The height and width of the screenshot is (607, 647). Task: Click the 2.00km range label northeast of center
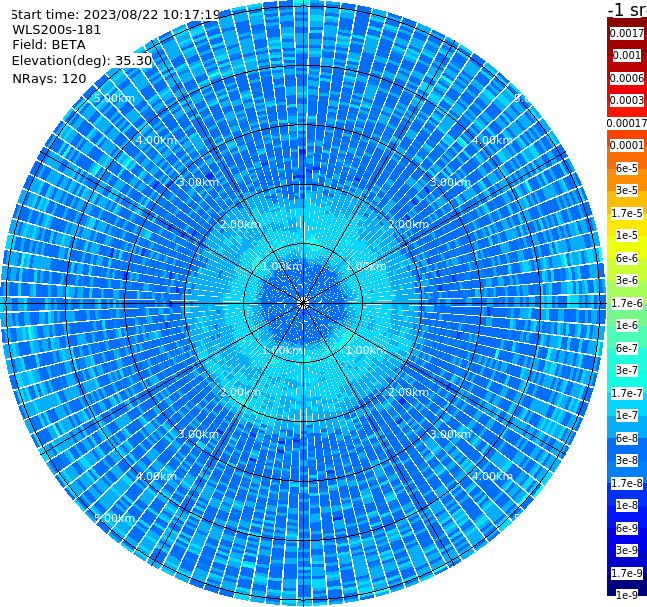pyautogui.click(x=408, y=224)
